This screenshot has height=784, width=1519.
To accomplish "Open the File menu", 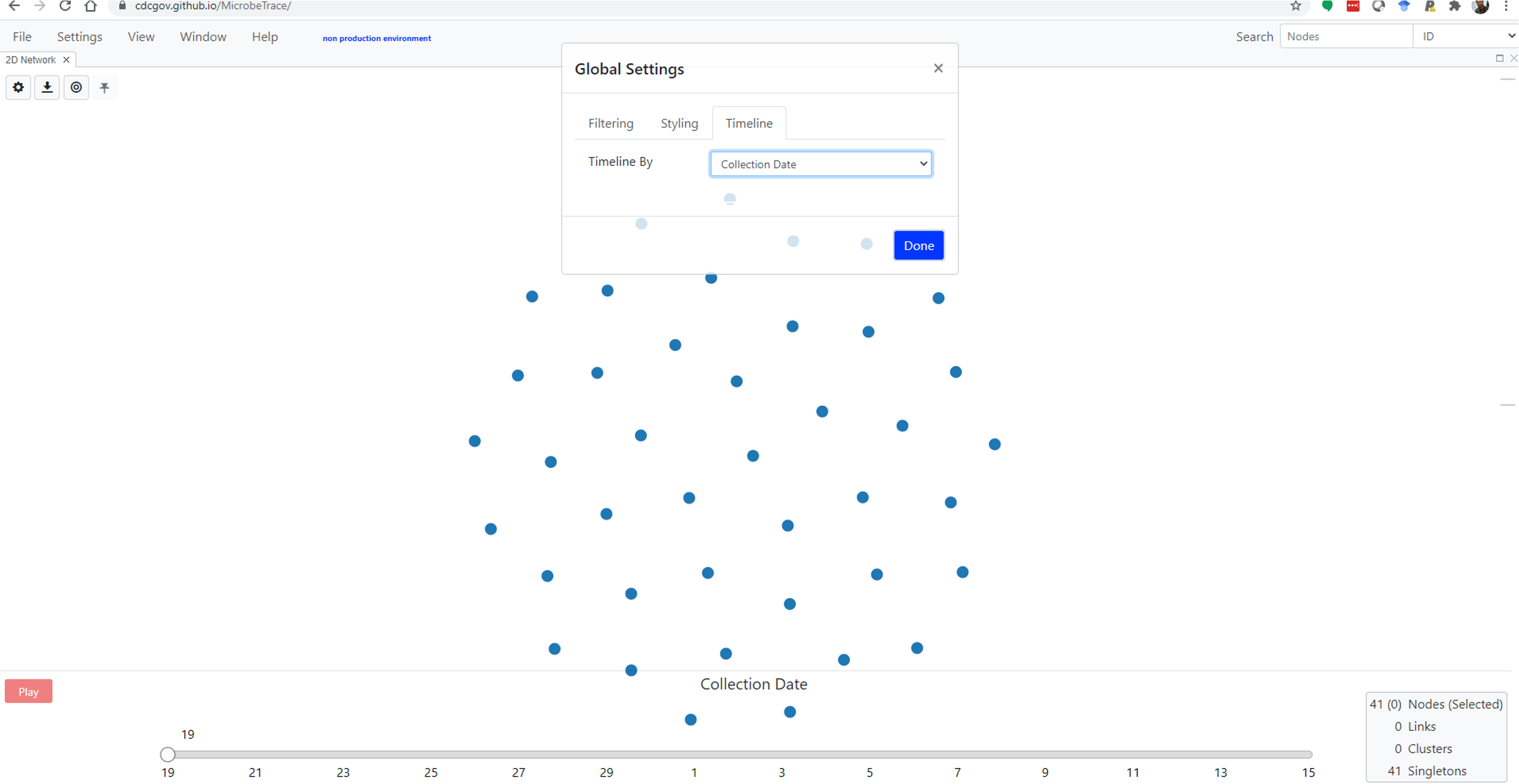I will point(22,36).
